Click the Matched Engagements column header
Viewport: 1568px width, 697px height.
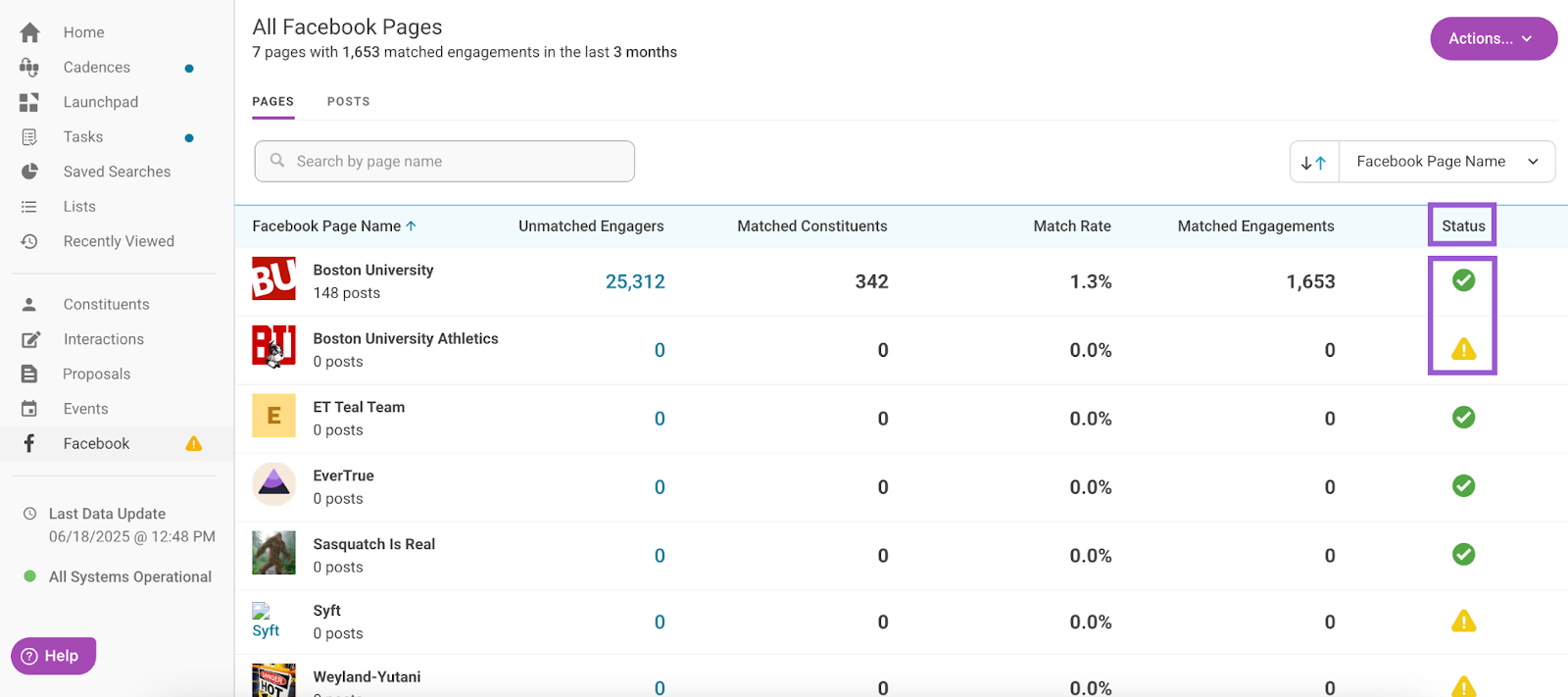pos(1255,226)
